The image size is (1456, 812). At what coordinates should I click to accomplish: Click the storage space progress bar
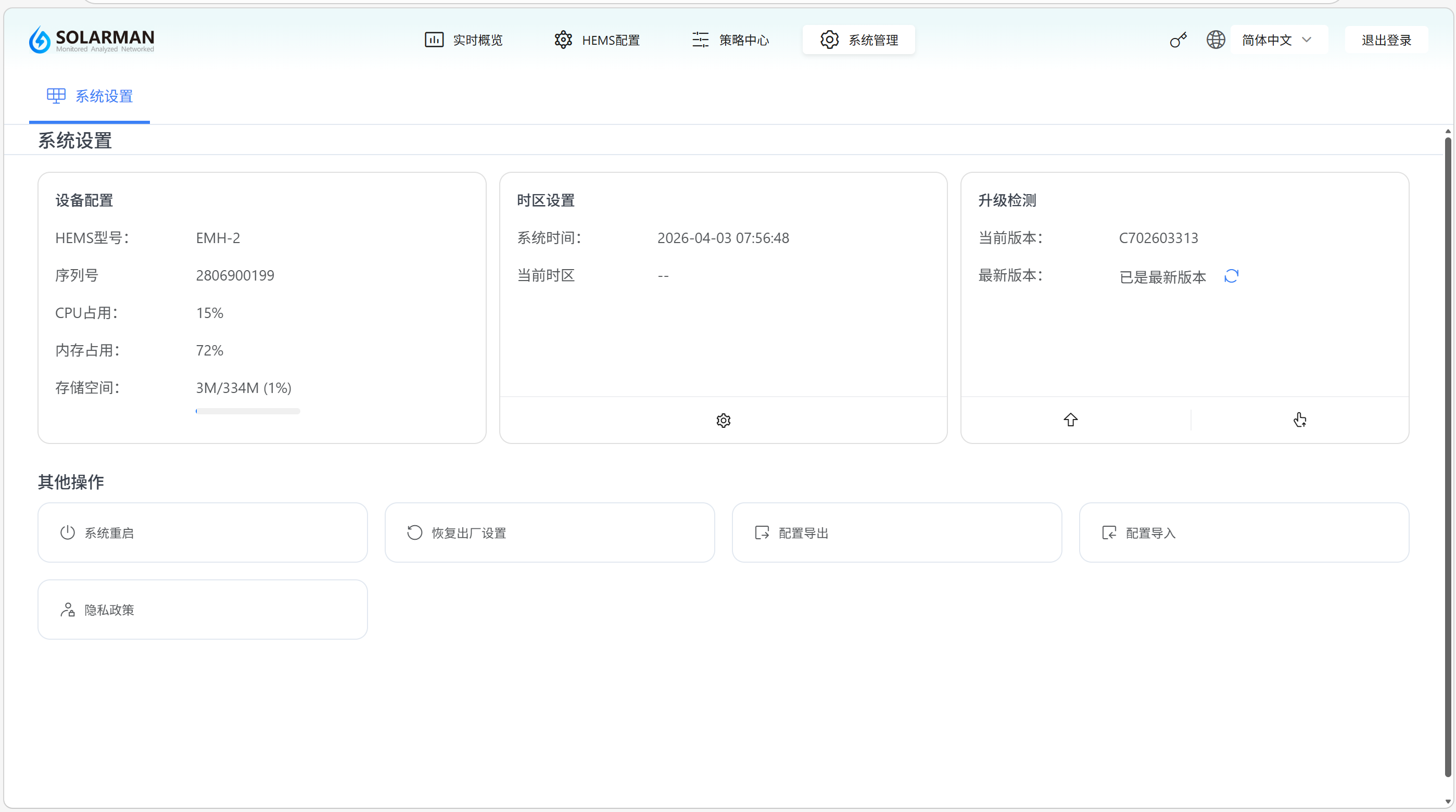(248, 411)
